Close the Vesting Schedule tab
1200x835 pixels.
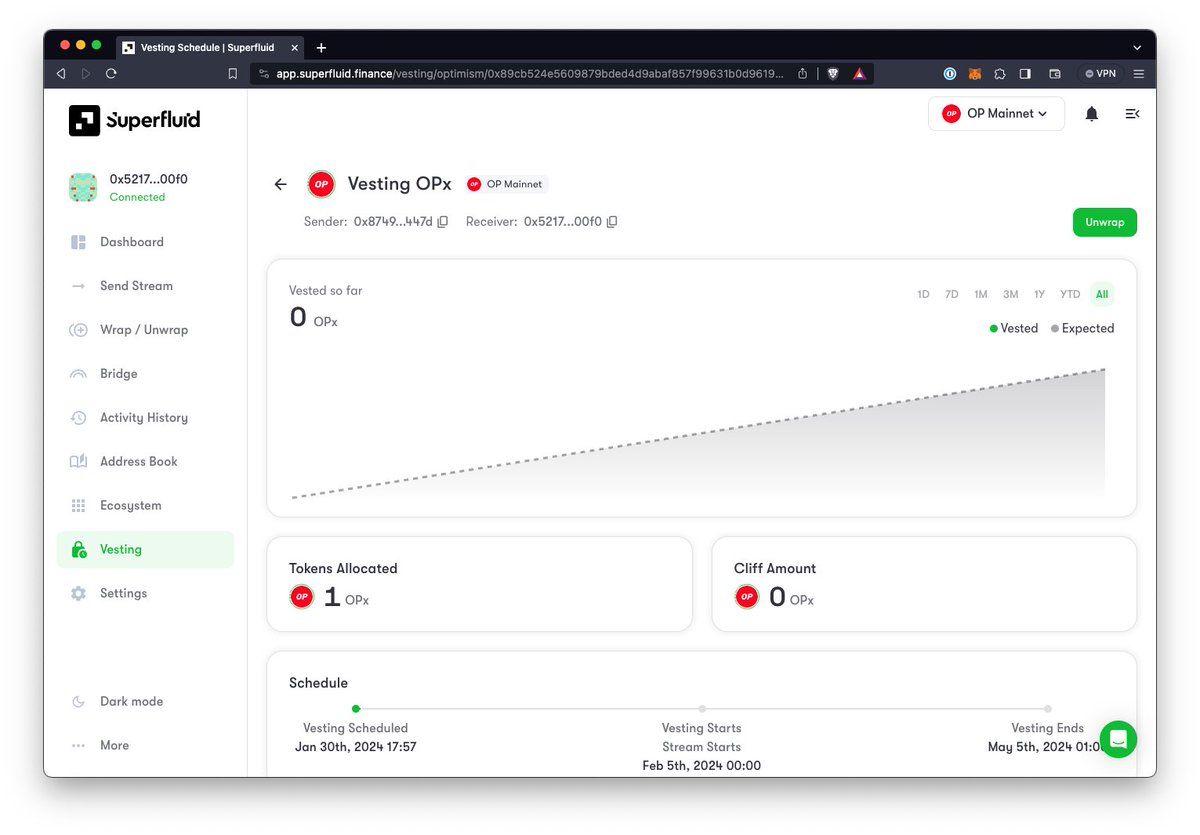coord(295,47)
